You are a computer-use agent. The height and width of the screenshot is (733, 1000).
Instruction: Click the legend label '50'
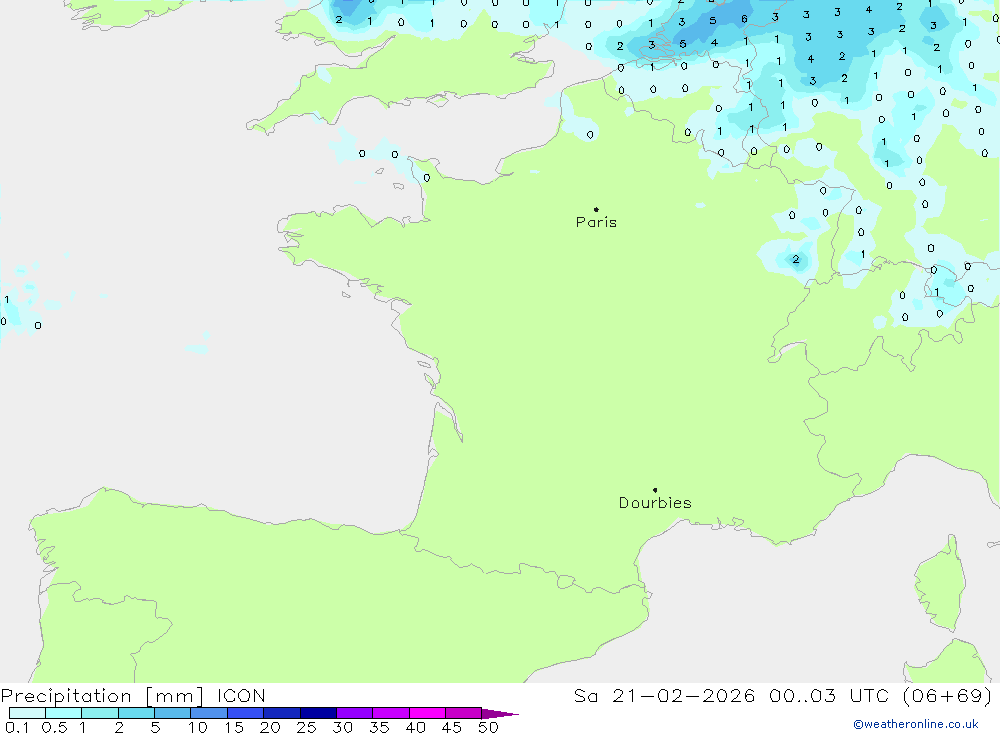click(x=489, y=727)
